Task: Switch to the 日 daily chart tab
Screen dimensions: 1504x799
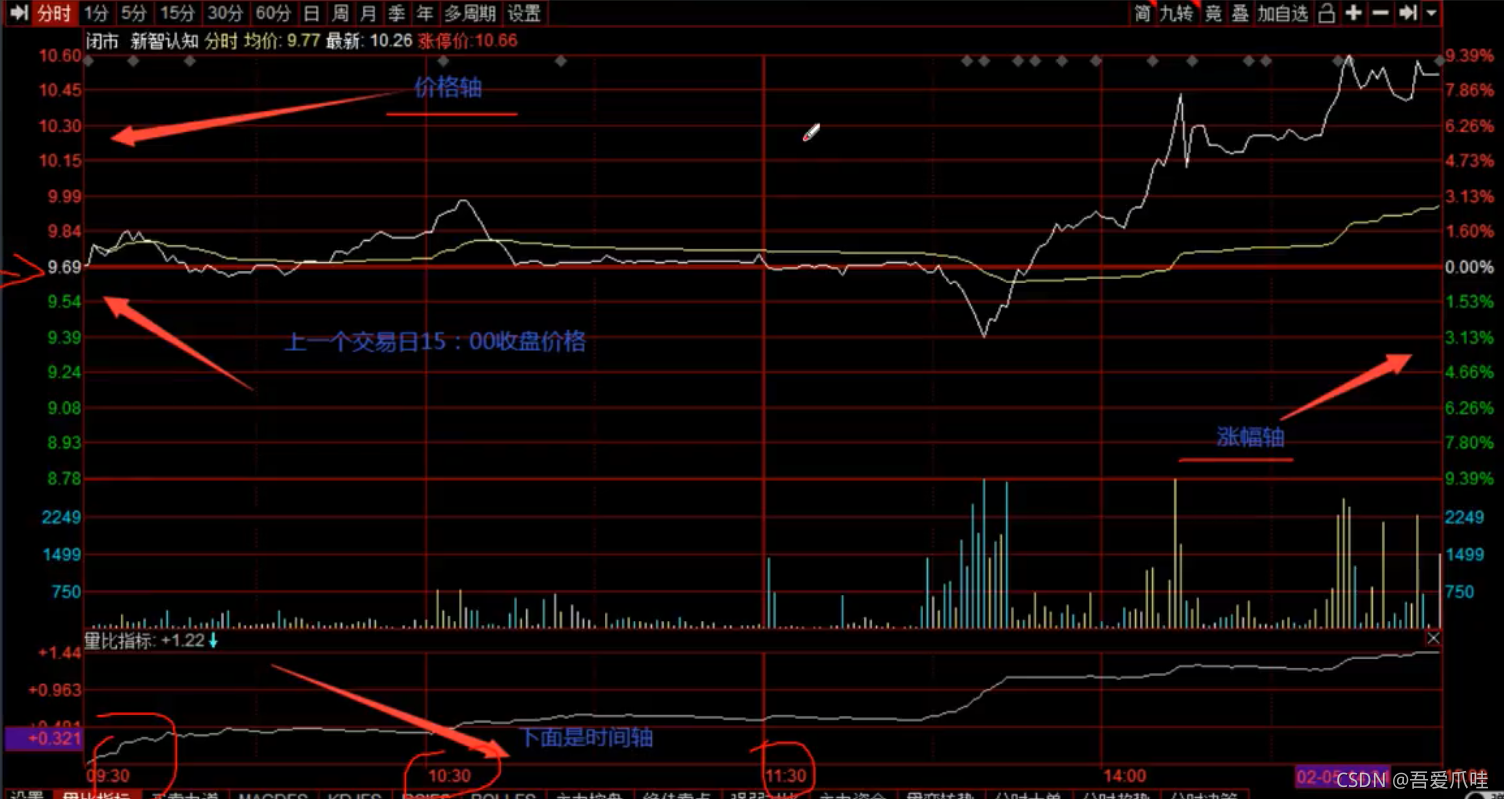Action: tap(312, 13)
